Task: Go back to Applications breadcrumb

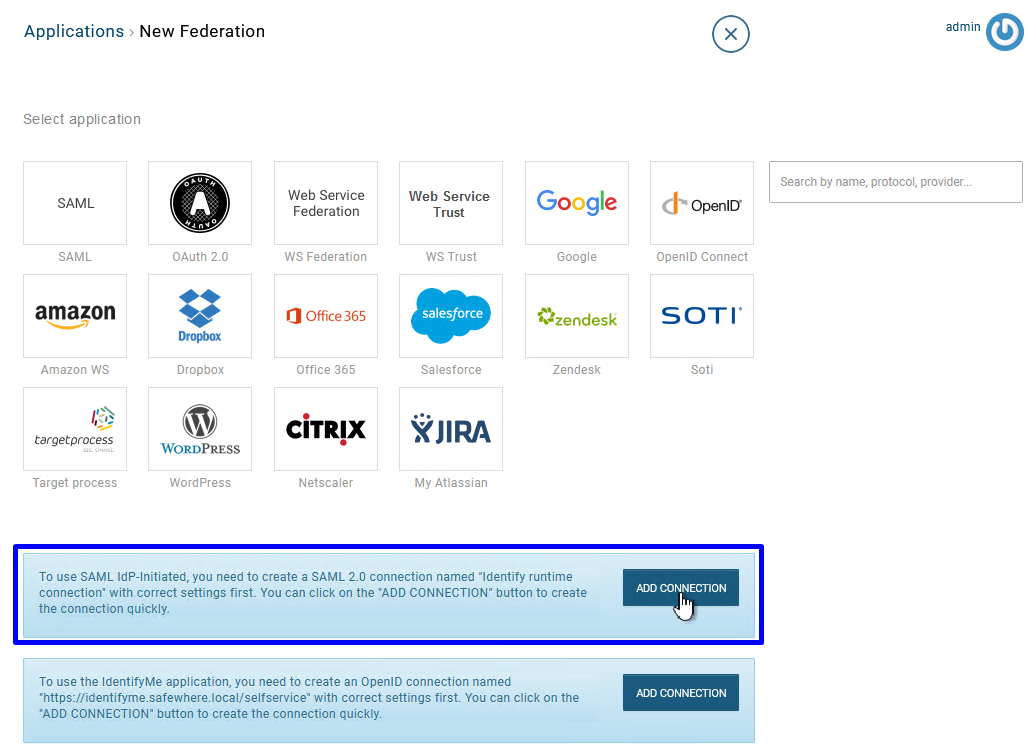Action: tap(74, 31)
